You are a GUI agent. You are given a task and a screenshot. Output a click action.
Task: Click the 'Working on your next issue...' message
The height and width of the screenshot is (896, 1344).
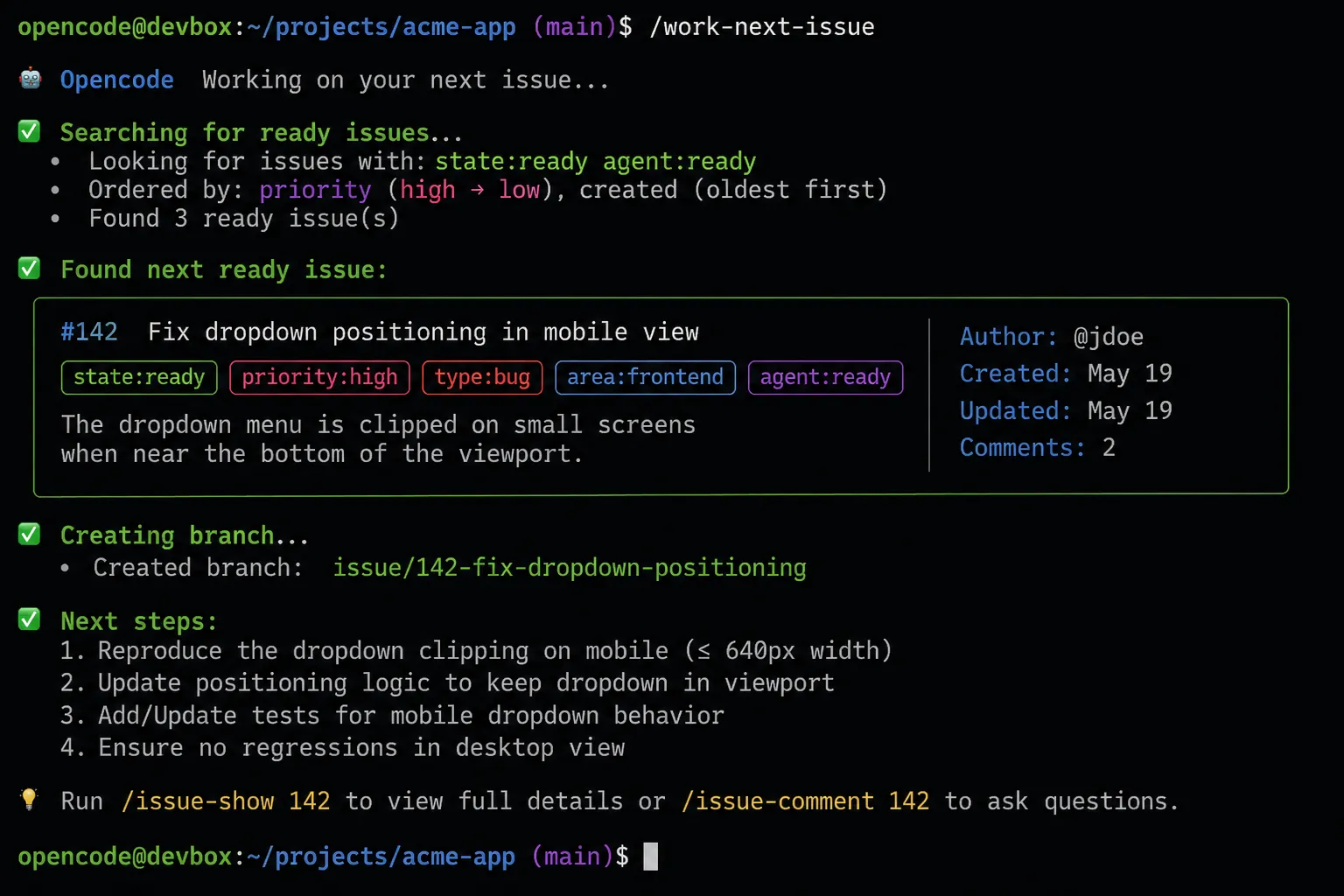[405, 80]
